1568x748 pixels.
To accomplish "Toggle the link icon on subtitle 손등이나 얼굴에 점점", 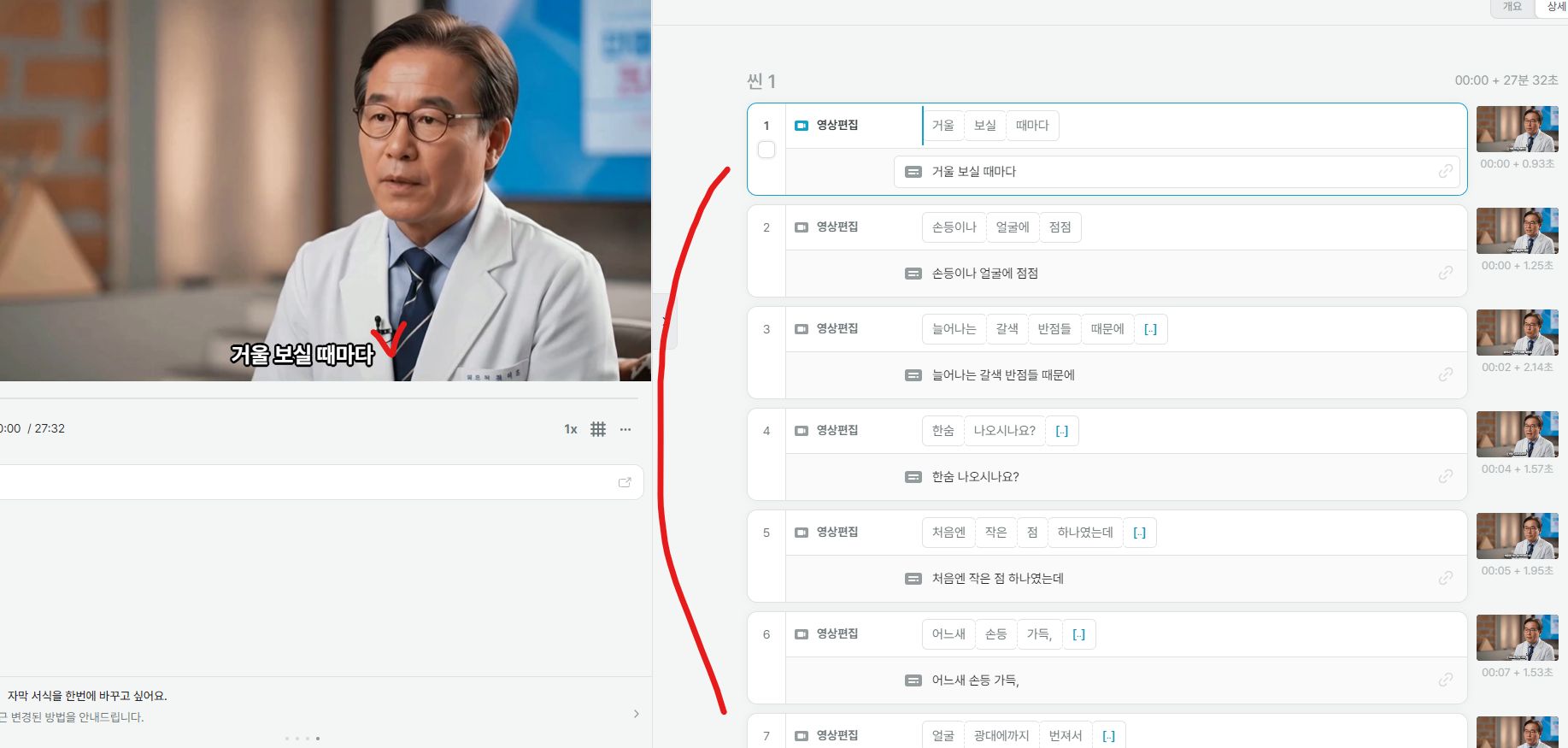I will (x=1446, y=273).
